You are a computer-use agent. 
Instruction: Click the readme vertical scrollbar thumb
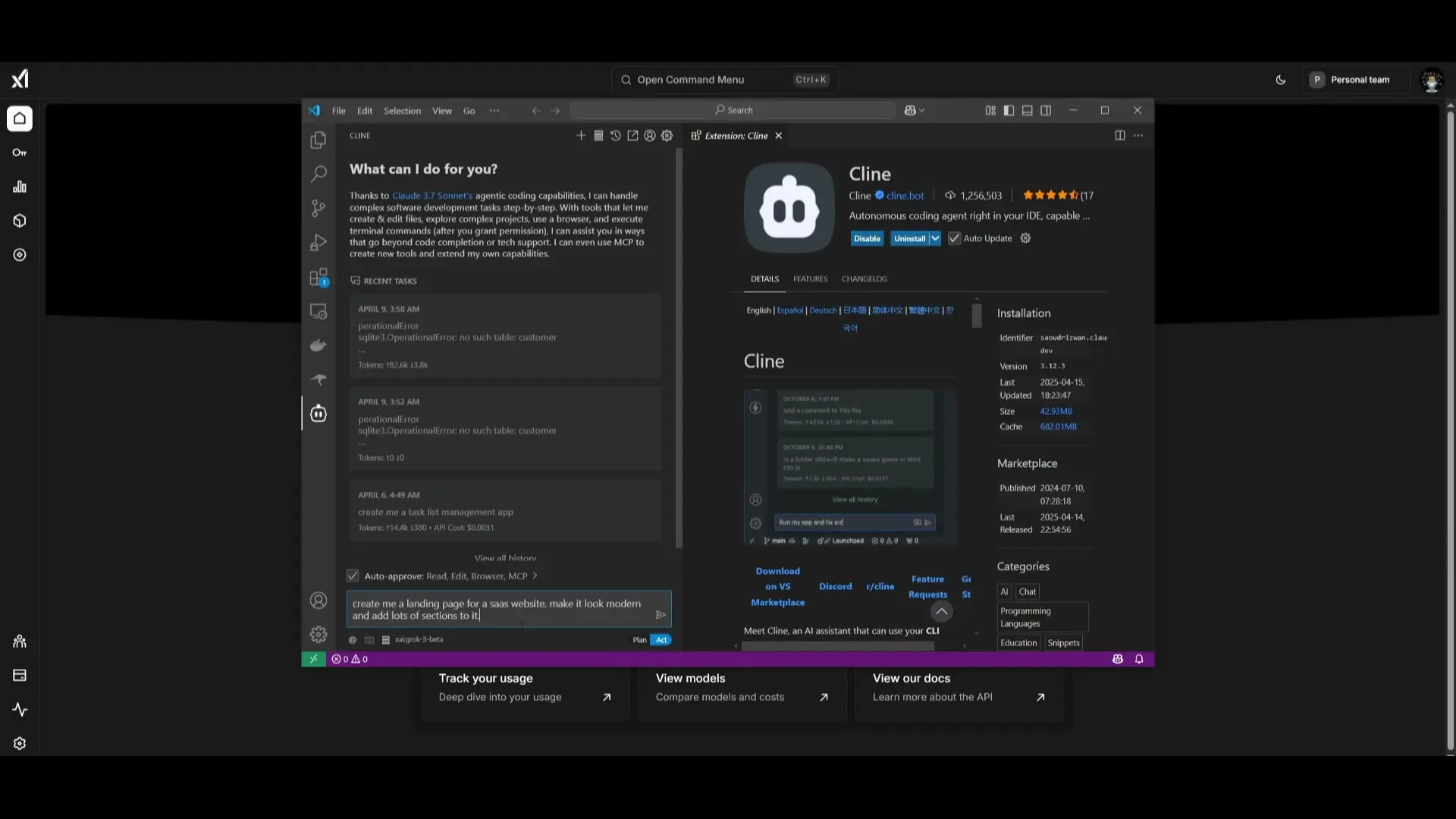coord(977,316)
